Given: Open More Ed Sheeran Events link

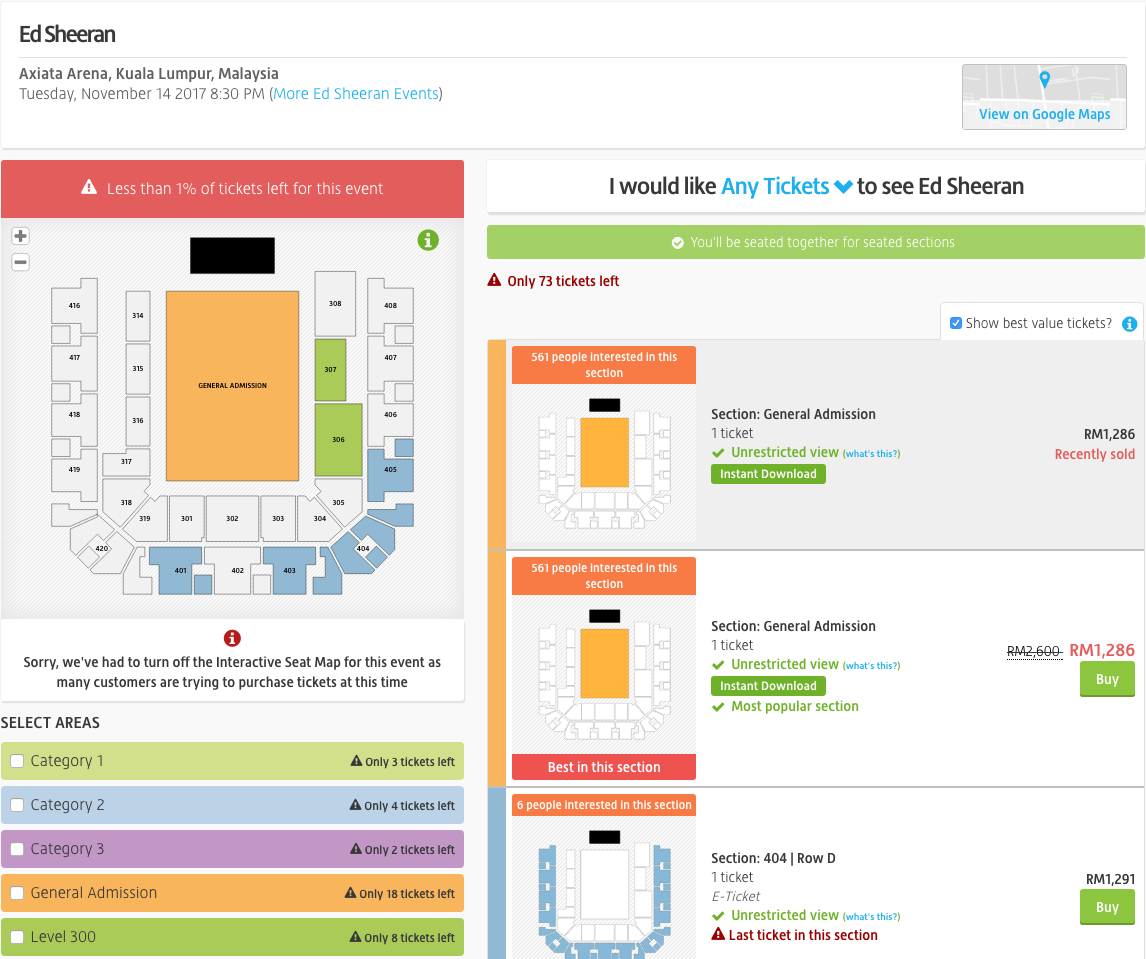Looking at the screenshot, I should (356, 94).
